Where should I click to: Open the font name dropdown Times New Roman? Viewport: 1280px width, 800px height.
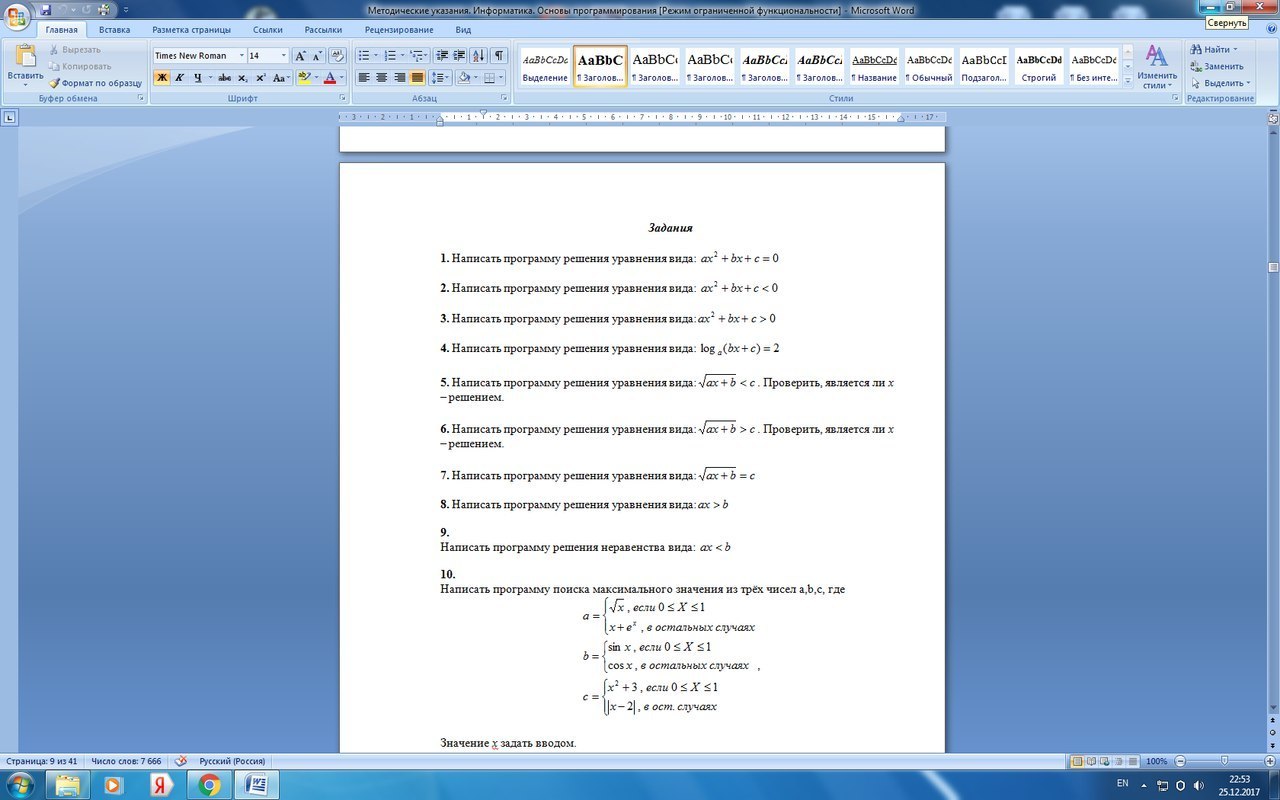pyautogui.click(x=241, y=56)
